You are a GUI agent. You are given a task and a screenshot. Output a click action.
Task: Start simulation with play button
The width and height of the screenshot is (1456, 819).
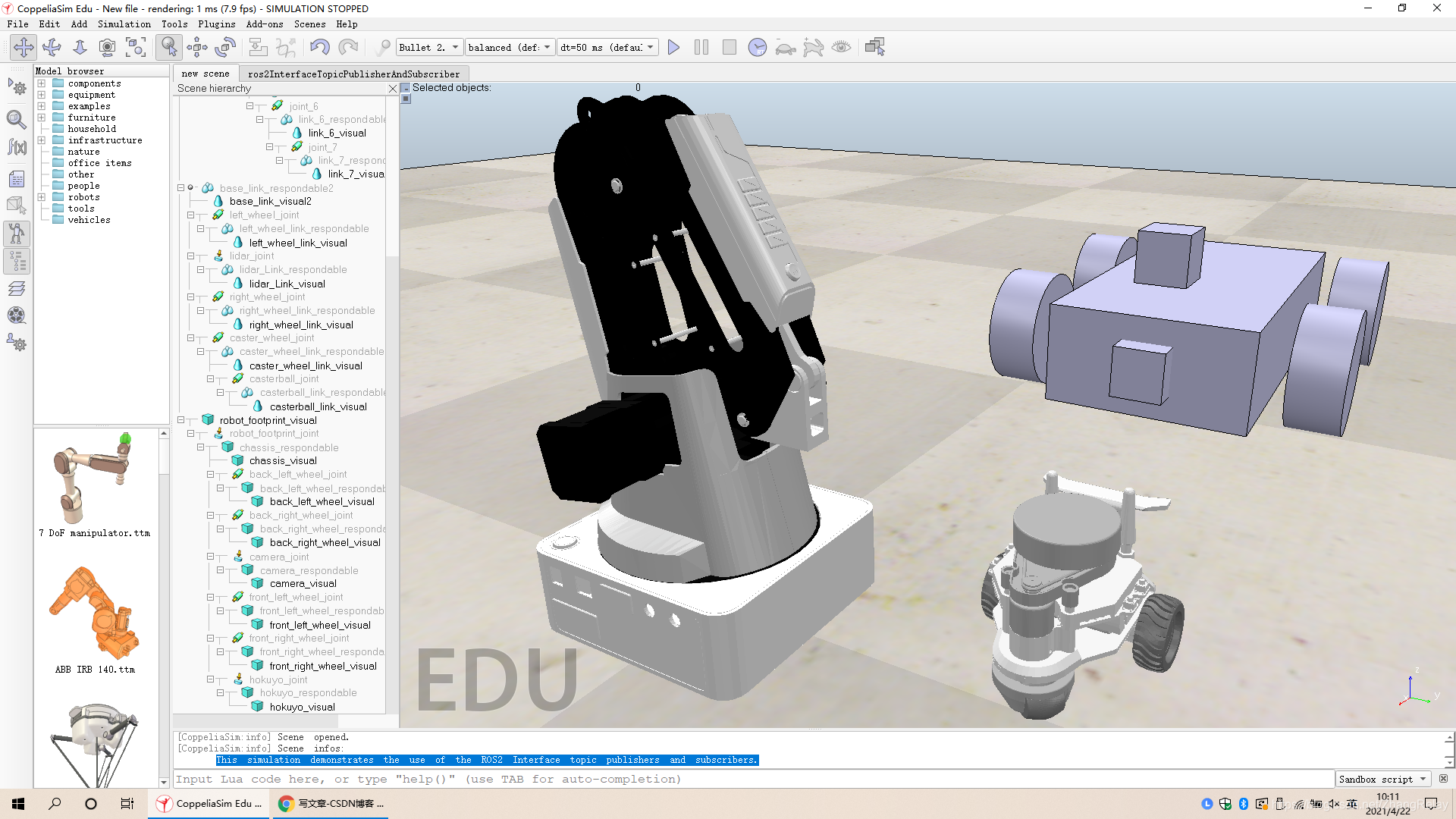[x=673, y=47]
